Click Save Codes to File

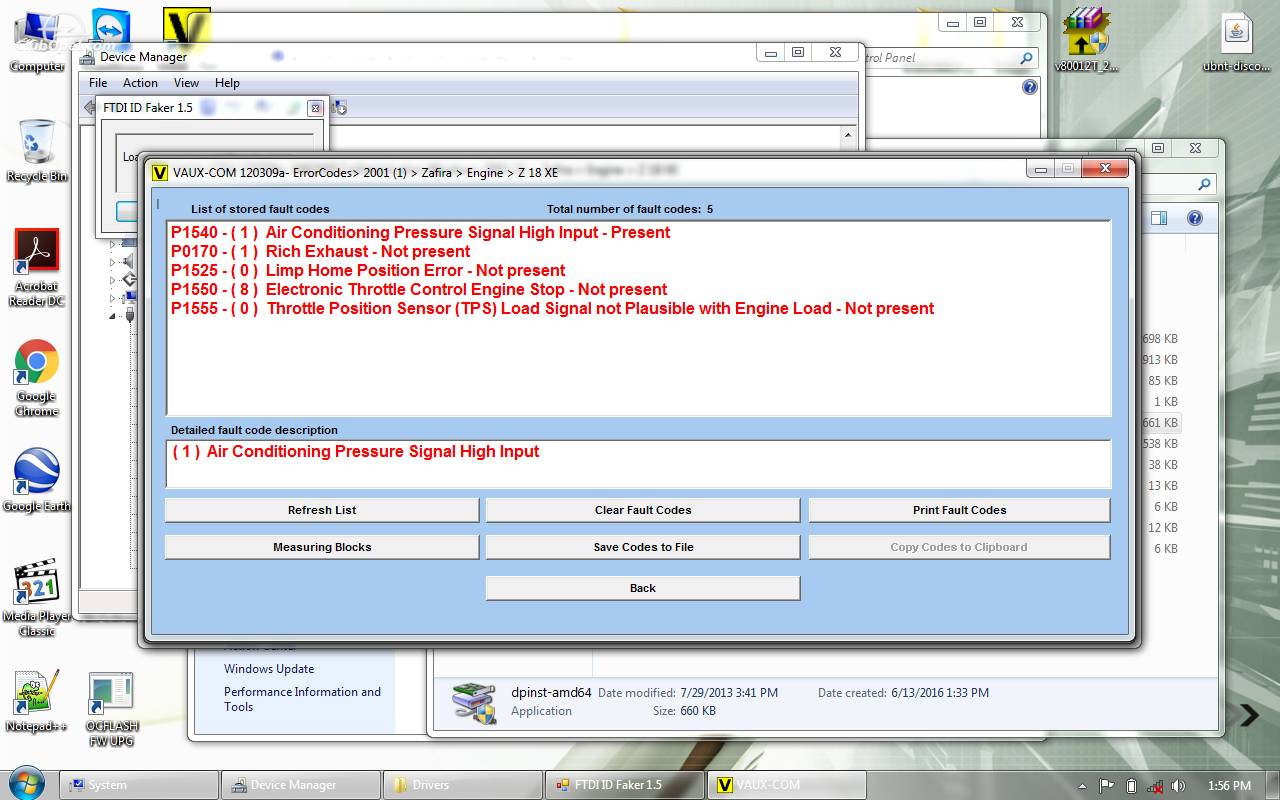643,547
